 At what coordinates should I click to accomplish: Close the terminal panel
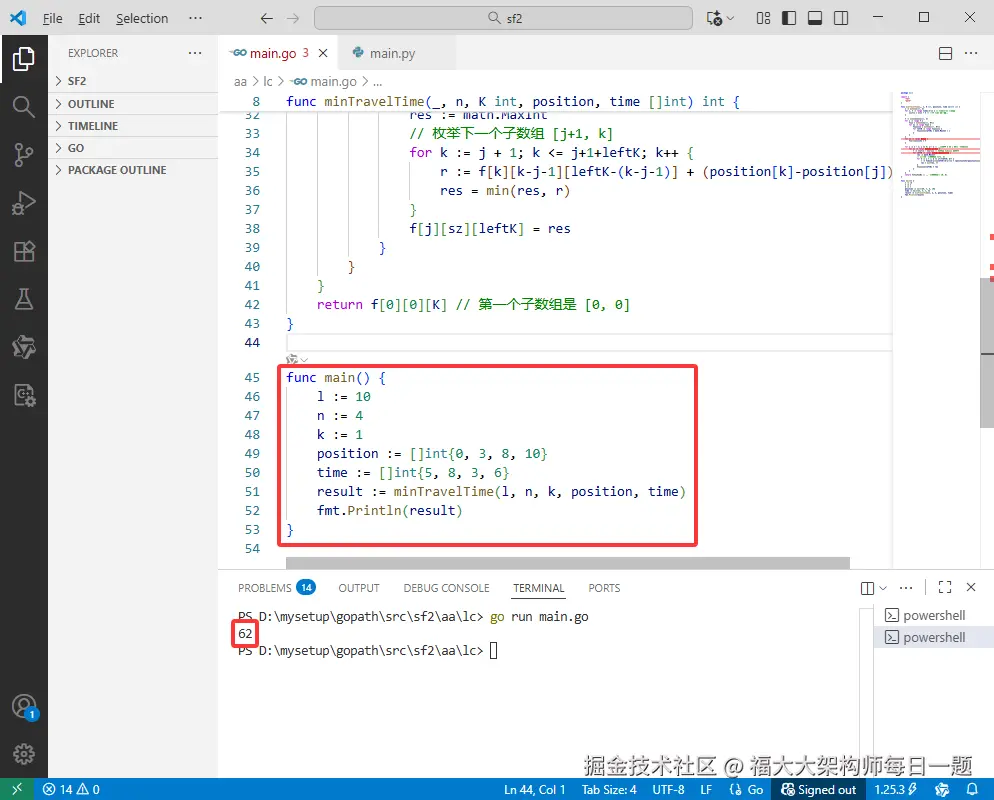point(971,588)
